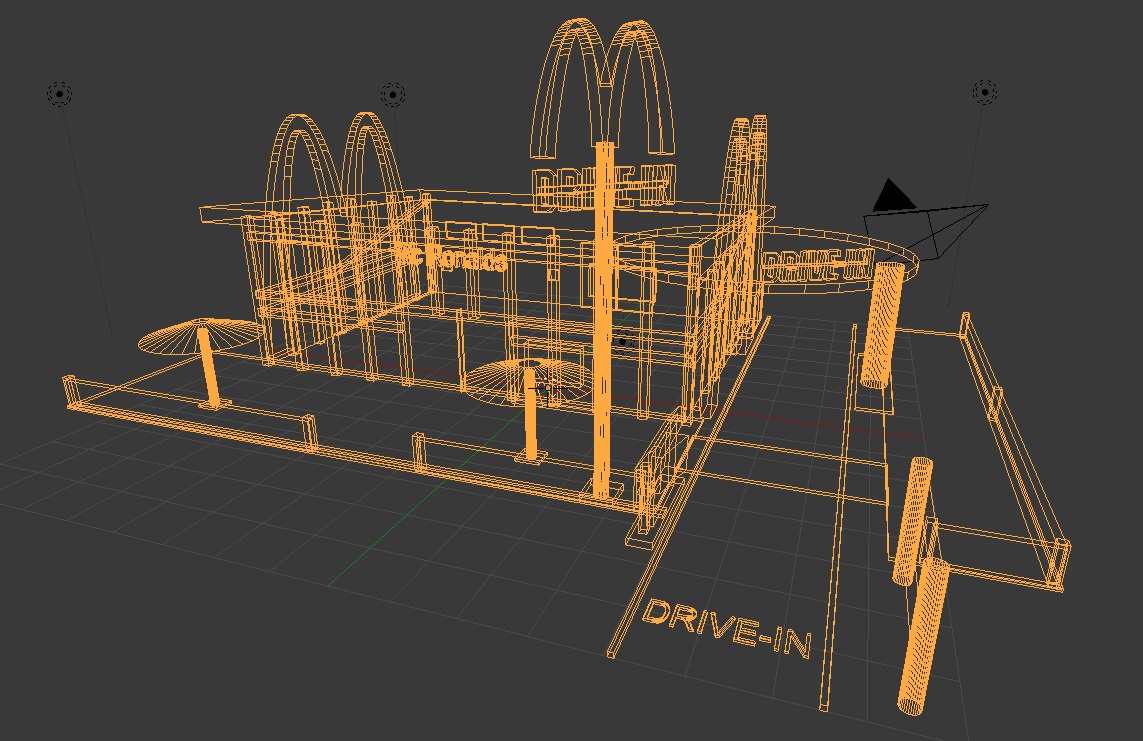
Task: Select the top-right point lamp icon
Action: tap(984, 92)
